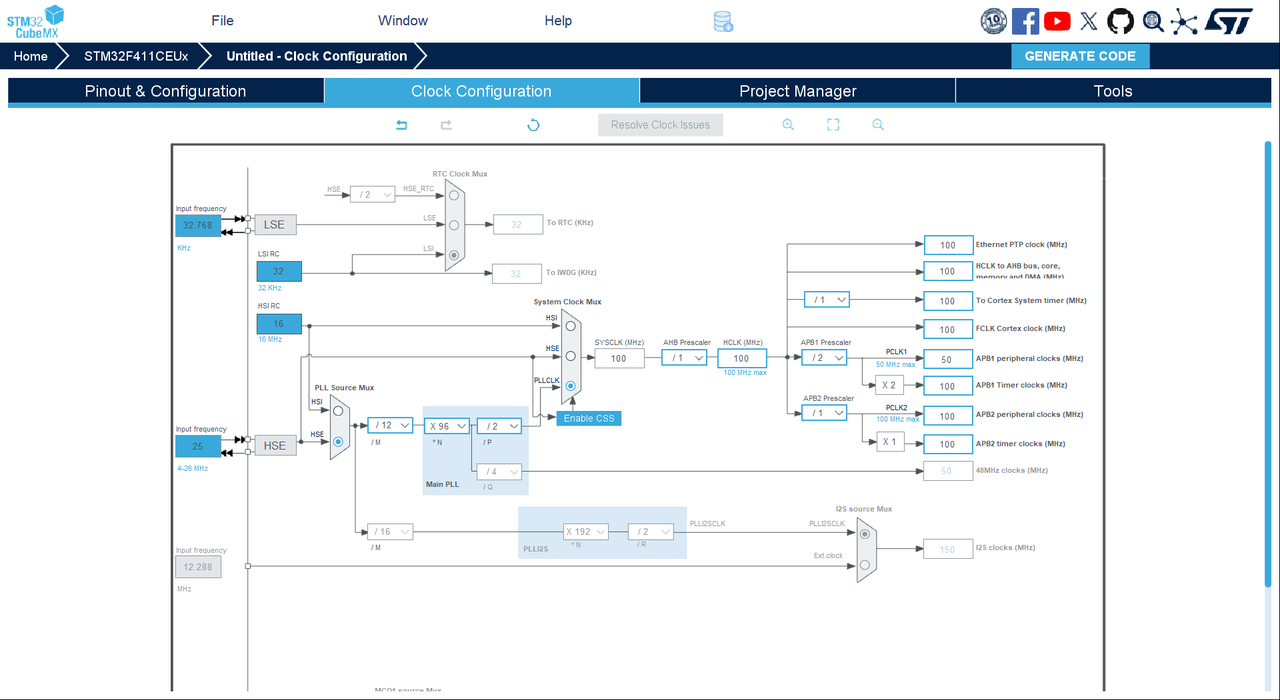Viewport: 1280px width, 700px height.
Task: Click the Zoom out magnifier icon
Action: [x=878, y=125]
